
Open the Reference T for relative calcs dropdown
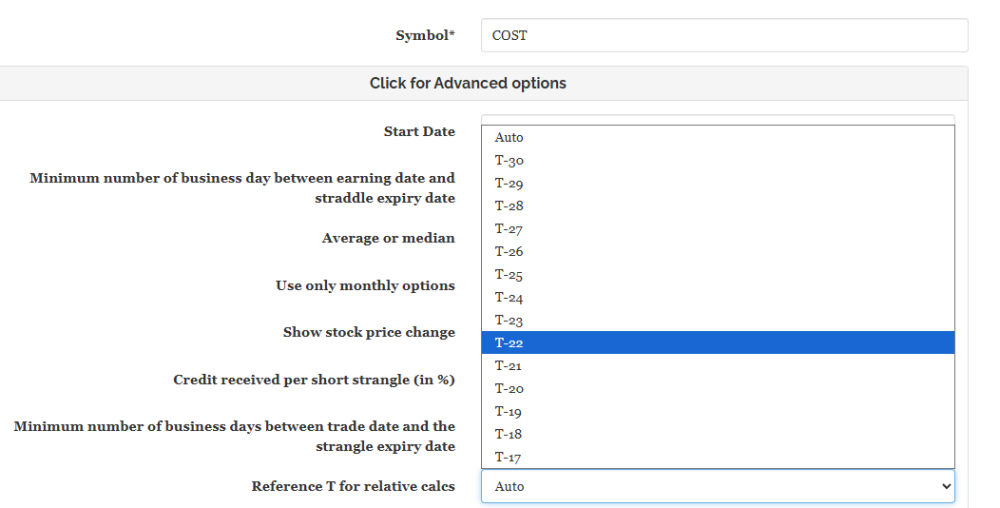tap(718, 486)
